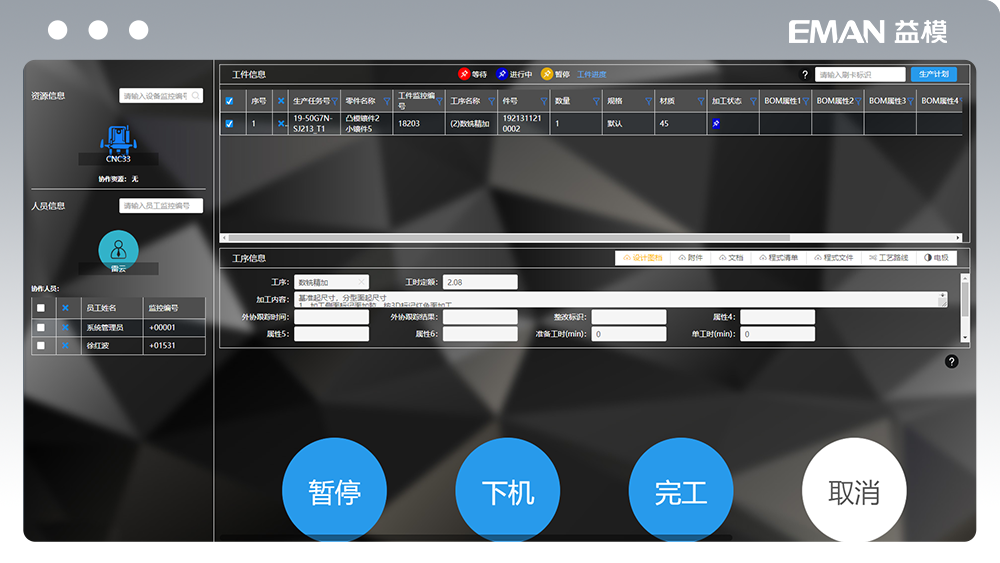The width and height of the screenshot is (1000, 563).
Task: Open the 程式清单 tab
Action: [x=783, y=258]
